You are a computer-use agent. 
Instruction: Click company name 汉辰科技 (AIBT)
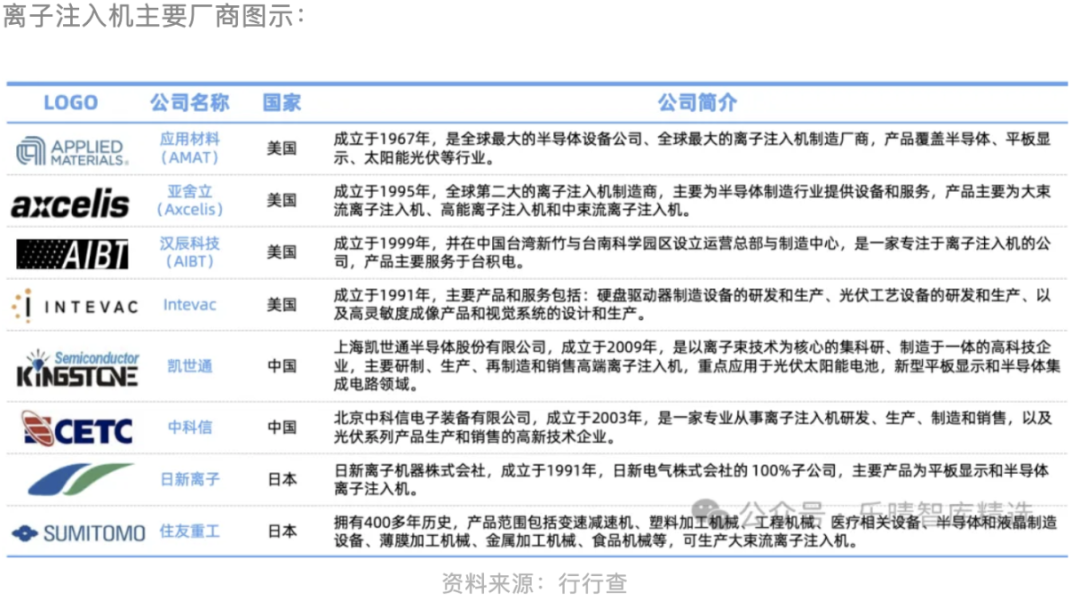point(189,252)
